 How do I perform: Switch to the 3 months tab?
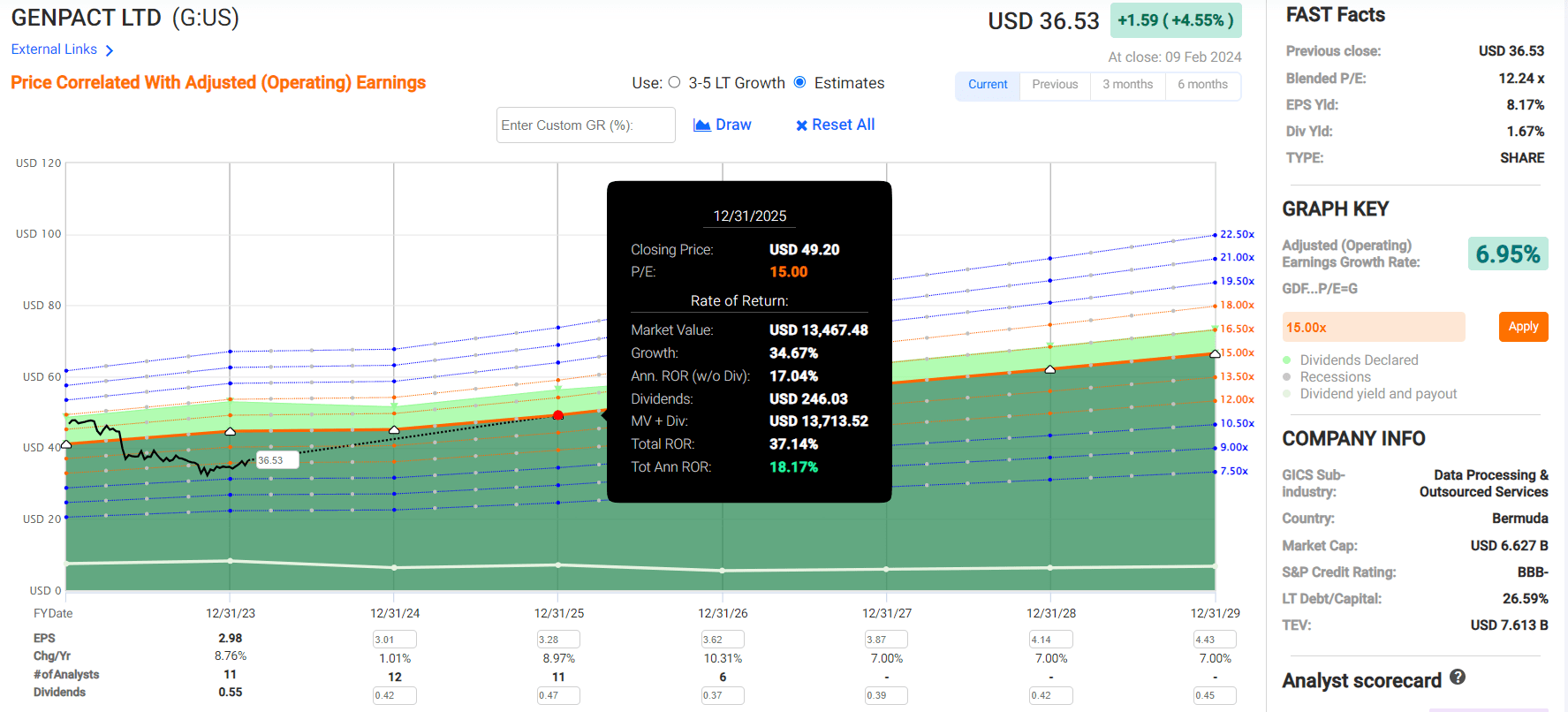[x=1127, y=85]
